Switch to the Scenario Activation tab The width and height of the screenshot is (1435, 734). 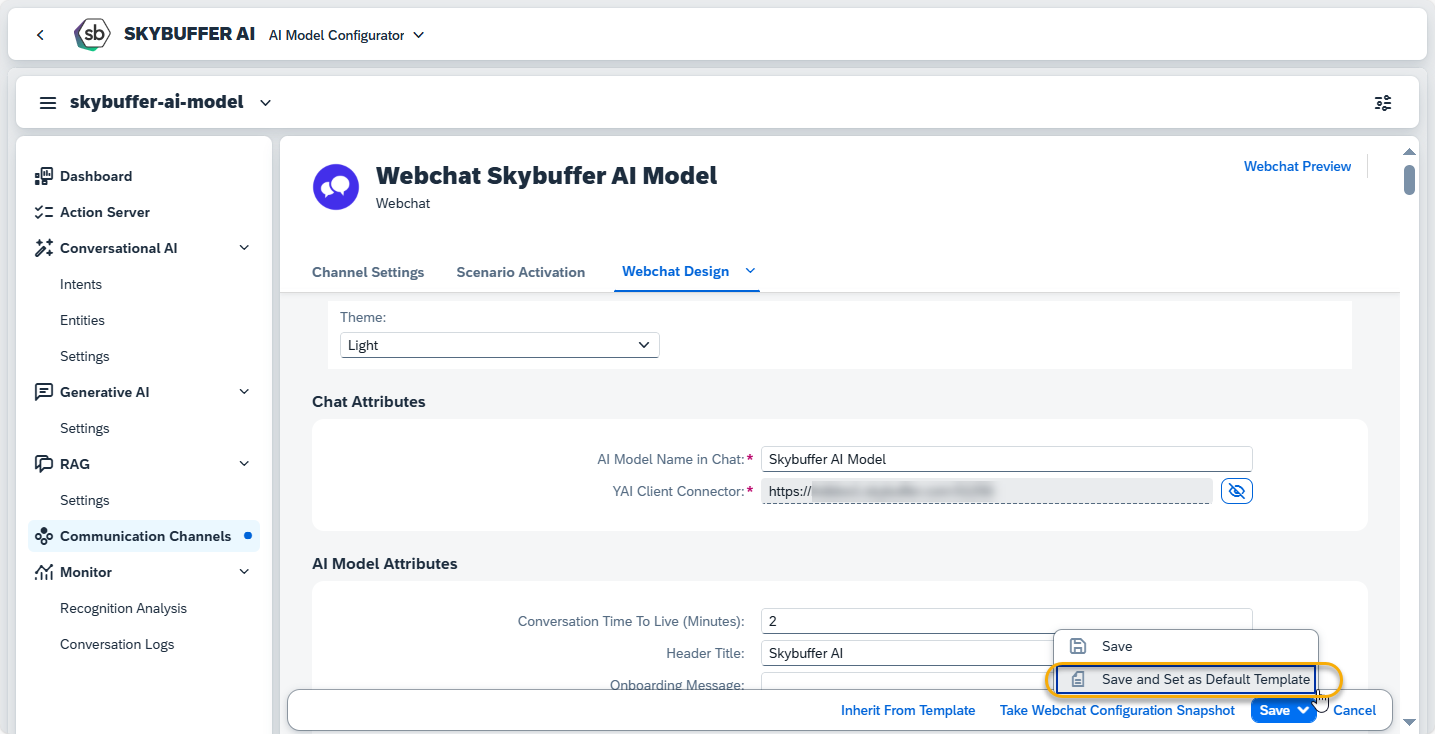521,272
